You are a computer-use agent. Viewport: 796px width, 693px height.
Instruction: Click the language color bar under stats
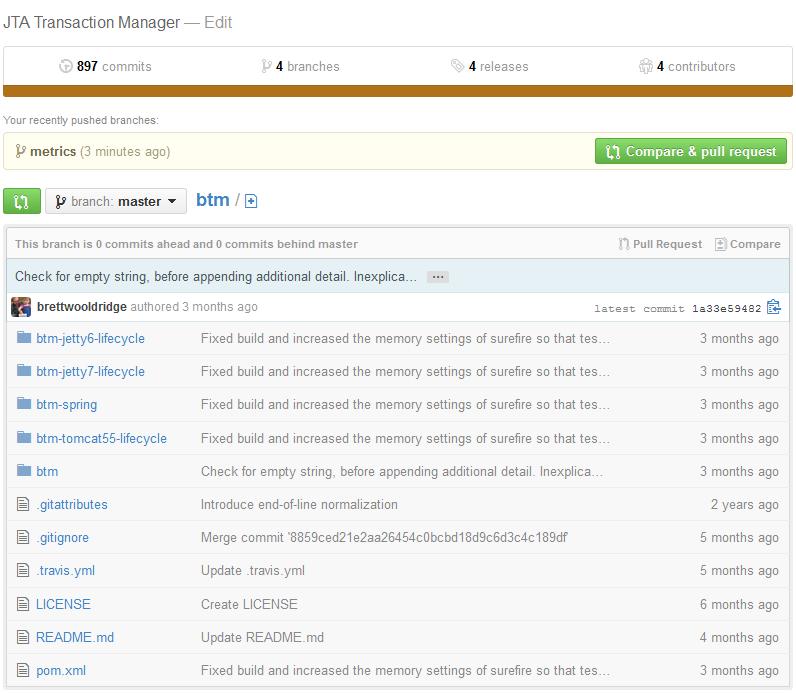click(x=398, y=91)
